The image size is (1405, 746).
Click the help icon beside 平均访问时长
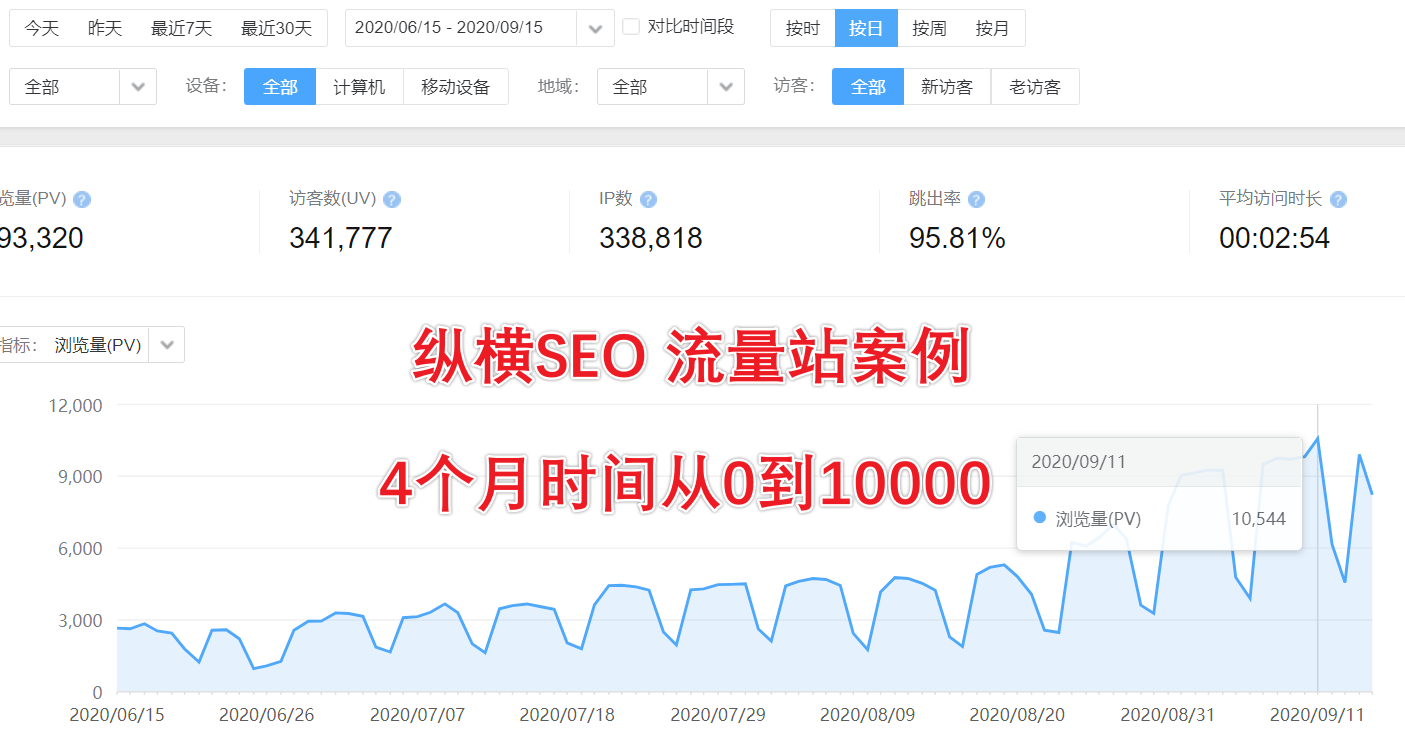point(1338,199)
